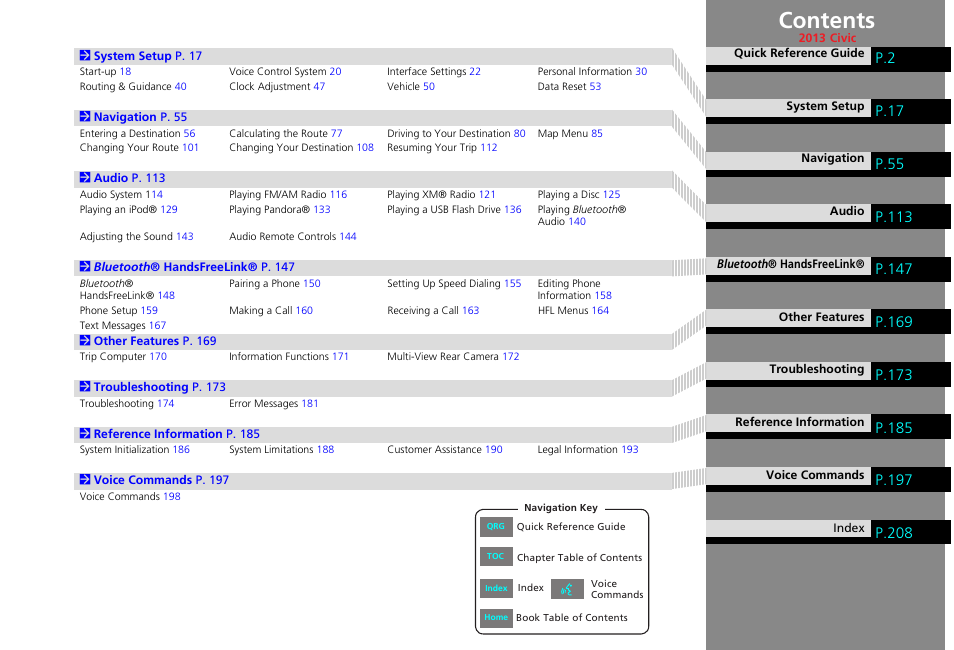Go to Playing a Disc page 125
The width and height of the screenshot is (954, 650).
(579, 194)
